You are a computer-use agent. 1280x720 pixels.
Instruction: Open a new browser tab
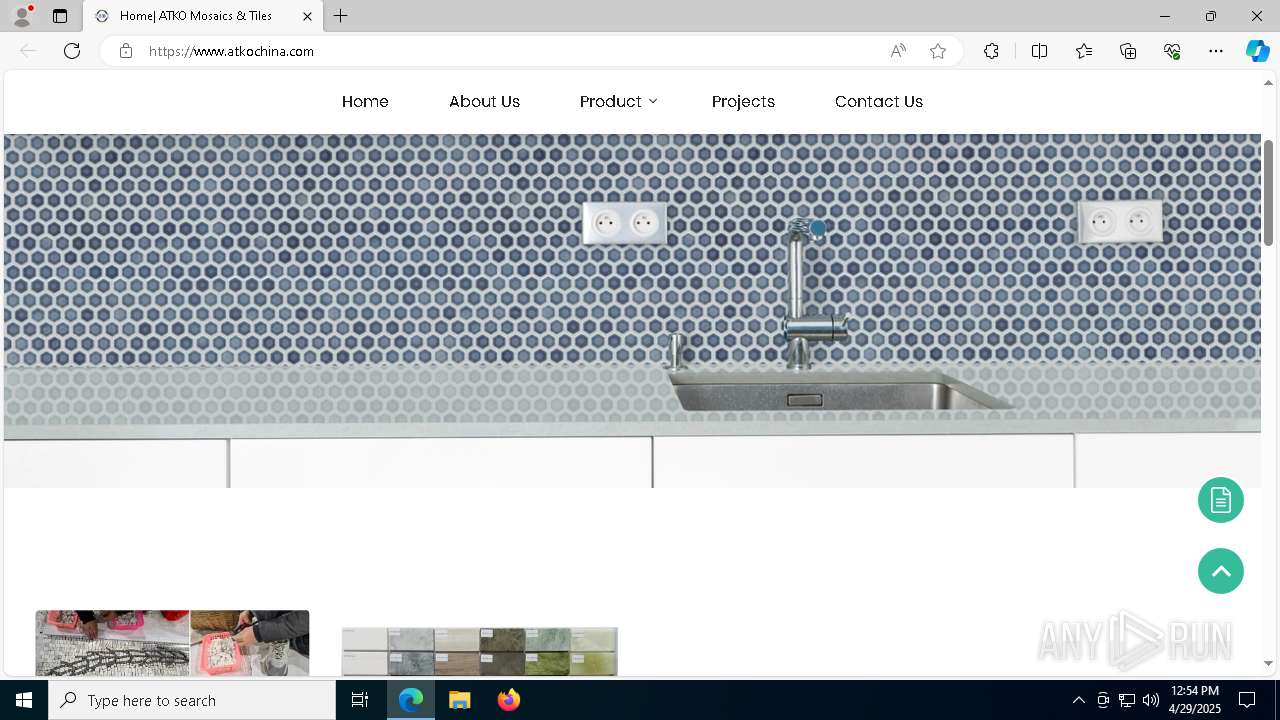click(341, 16)
